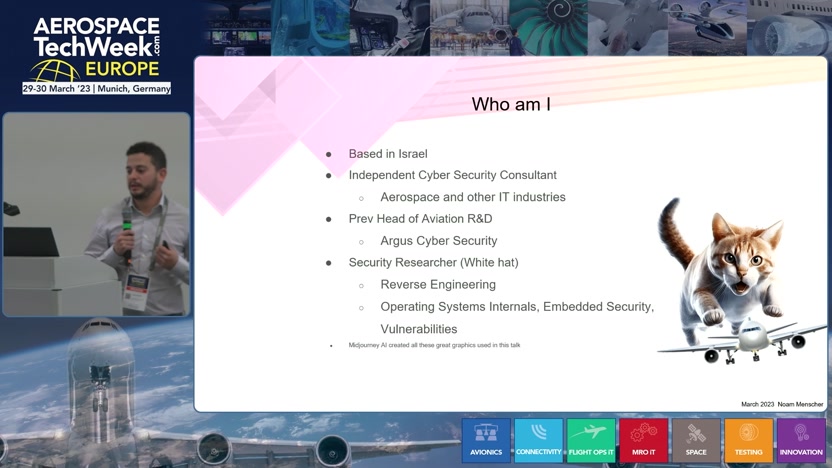The height and width of the screenshot is (468, 832).
Task: Select the Connectivity category tile
Action: click(x=539, y=440)
